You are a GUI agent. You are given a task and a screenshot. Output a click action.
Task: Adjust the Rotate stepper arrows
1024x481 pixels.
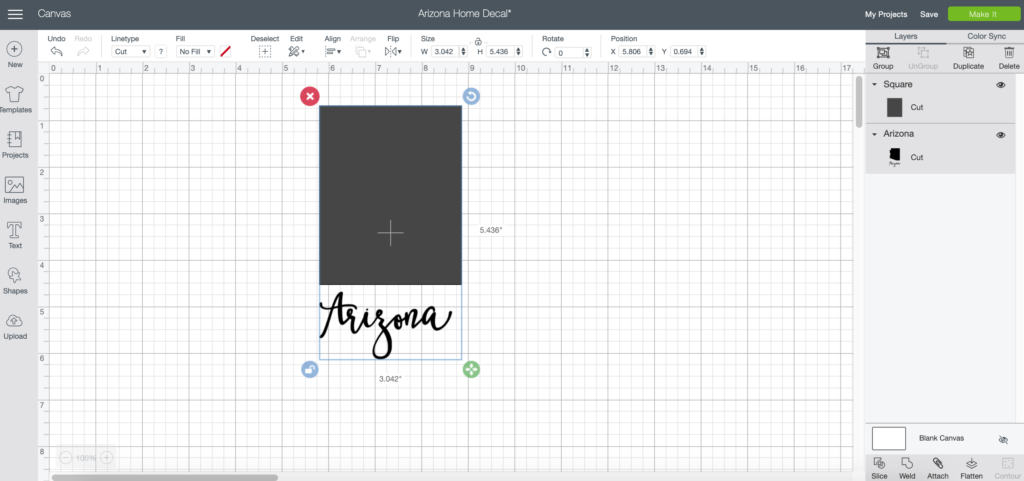point(586,52)
